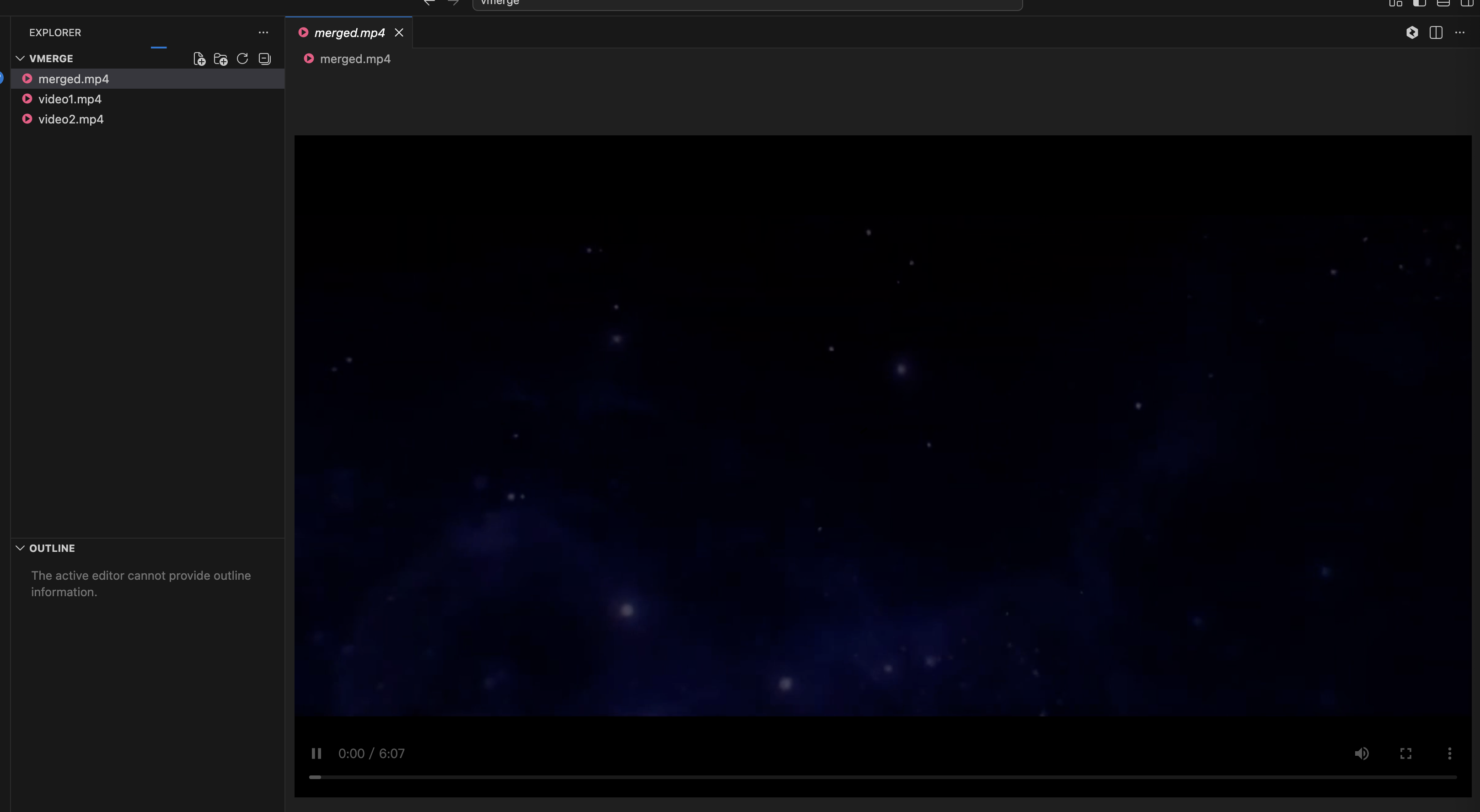Enter fullscreen video mode
1480x812 pixels.
(1405, 753)
